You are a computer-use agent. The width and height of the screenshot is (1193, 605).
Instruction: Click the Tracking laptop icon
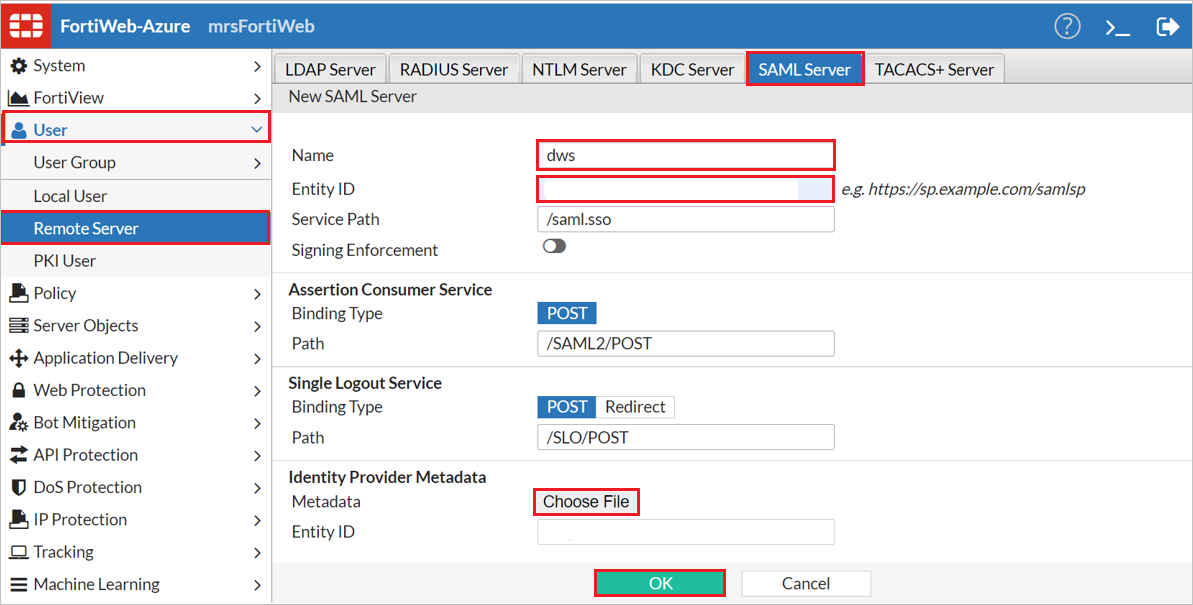(19, 552)
